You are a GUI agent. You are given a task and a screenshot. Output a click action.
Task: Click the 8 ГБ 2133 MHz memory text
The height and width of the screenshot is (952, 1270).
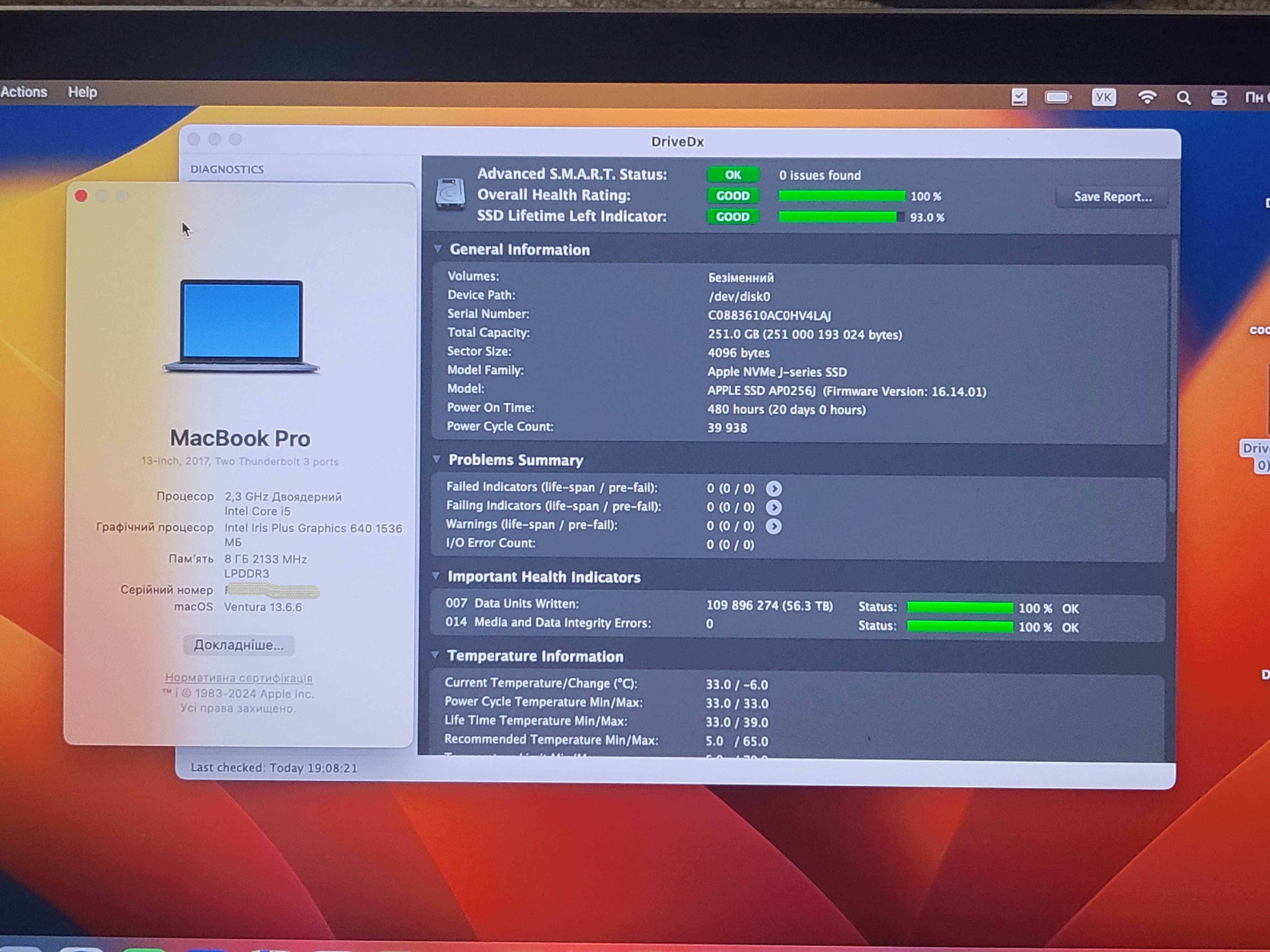click(265, 566)
